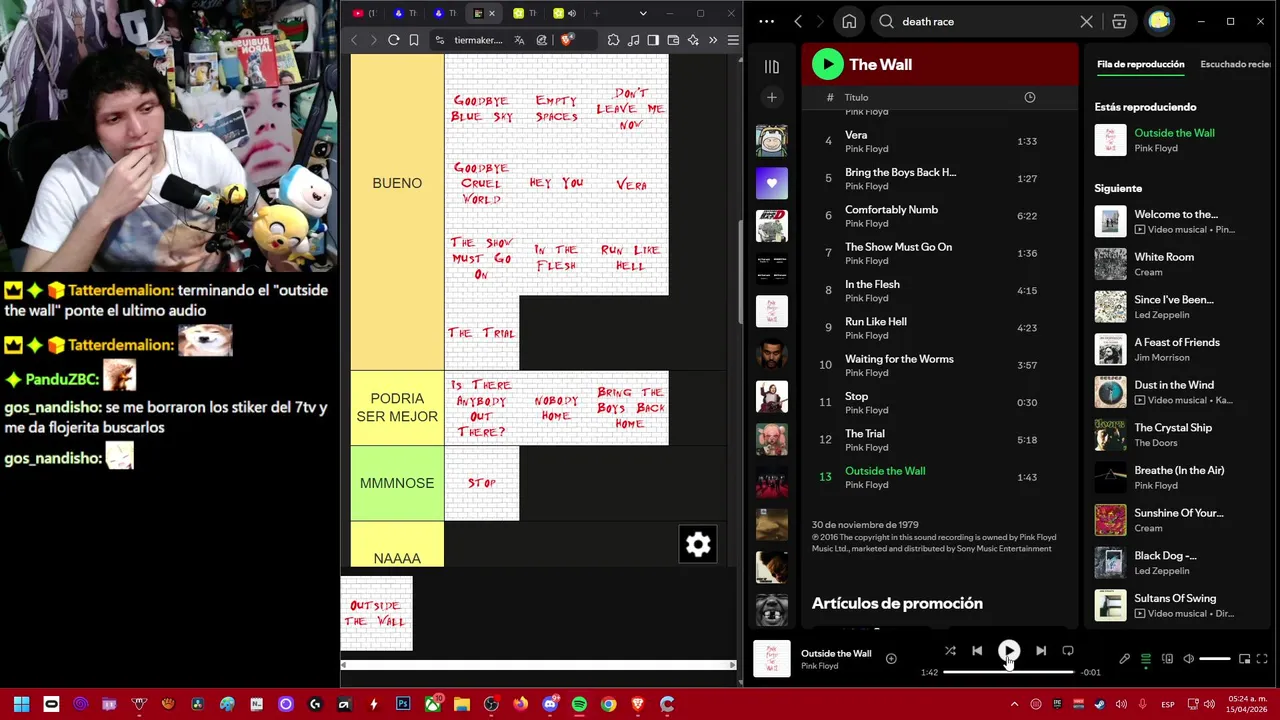Close the active tiermaker tab
The width and height of the screenshot is (1280, 720).
[x=492, y=13]
